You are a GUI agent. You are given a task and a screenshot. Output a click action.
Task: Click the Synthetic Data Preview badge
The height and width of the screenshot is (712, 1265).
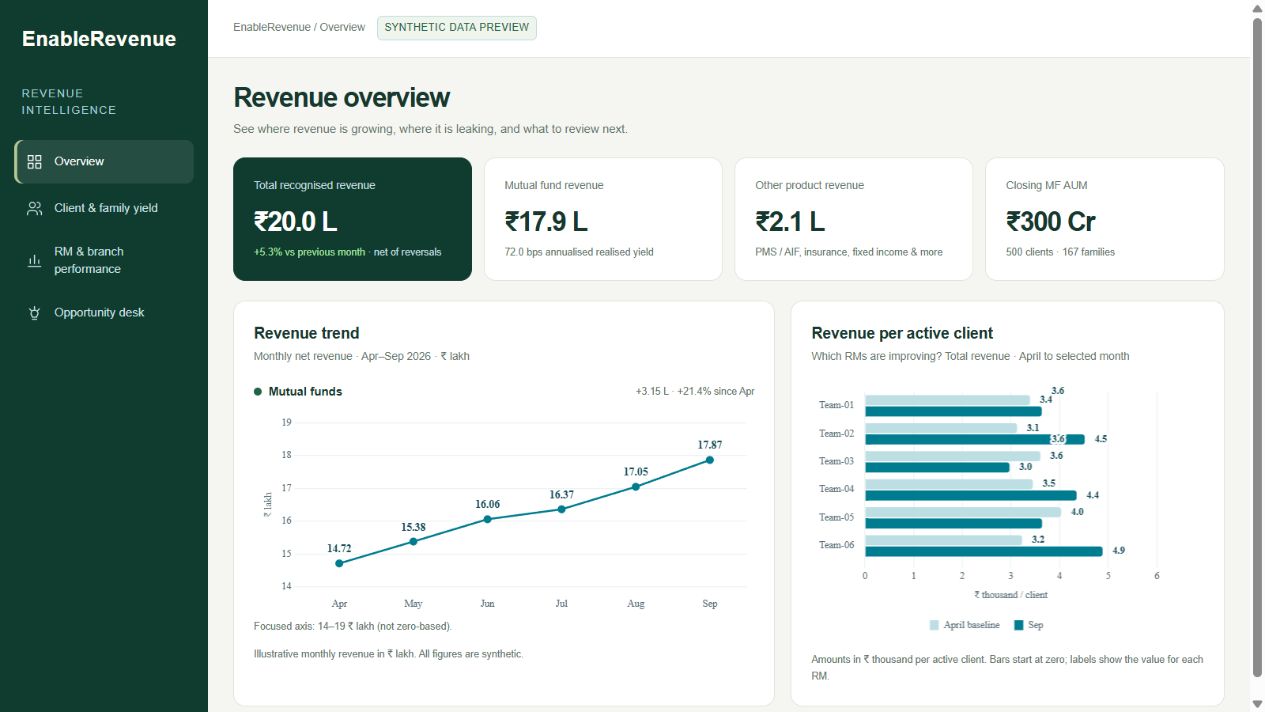(x=456, y=27)
